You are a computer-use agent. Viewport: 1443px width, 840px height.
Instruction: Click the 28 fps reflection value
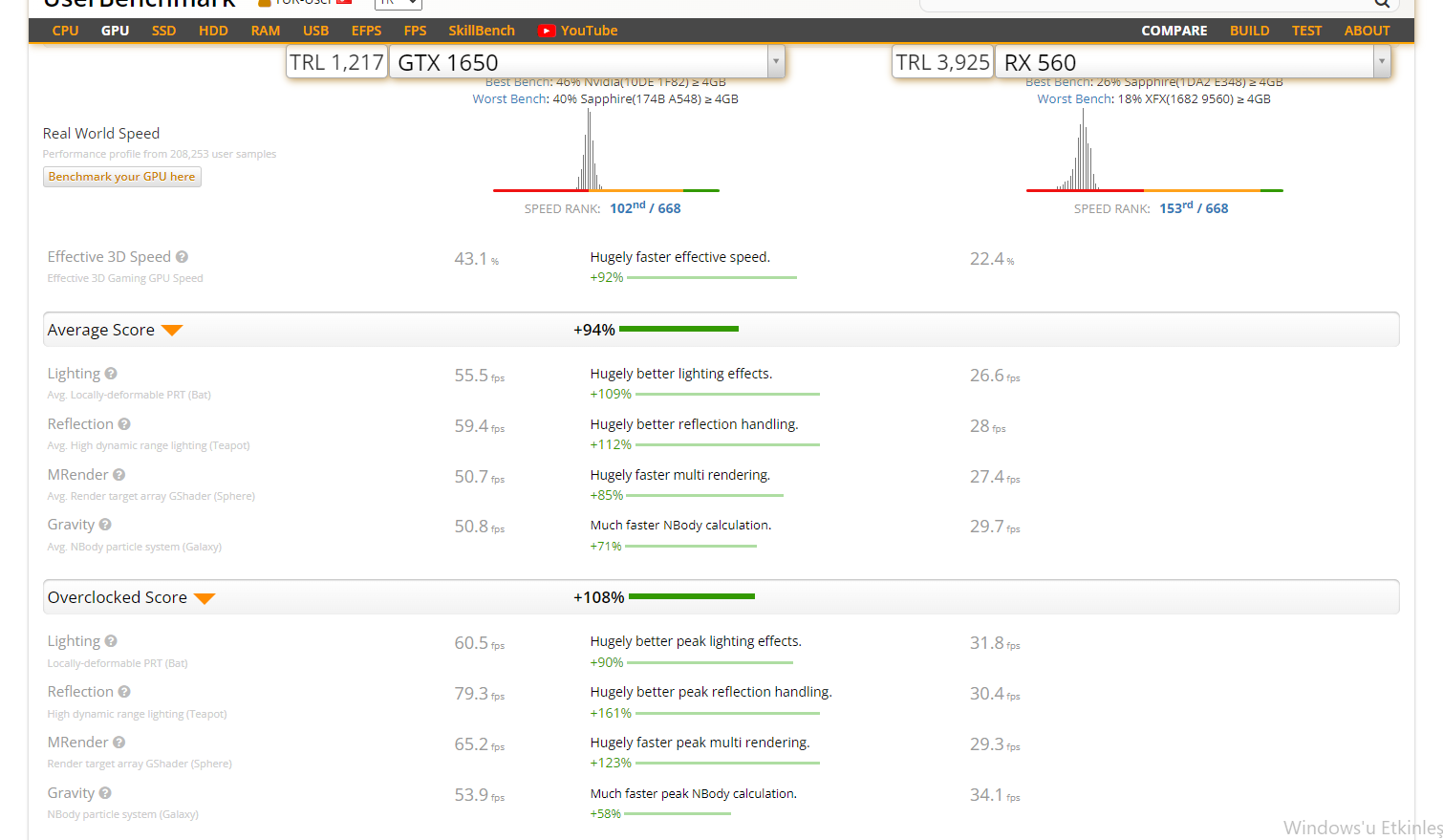click(988, 426)
